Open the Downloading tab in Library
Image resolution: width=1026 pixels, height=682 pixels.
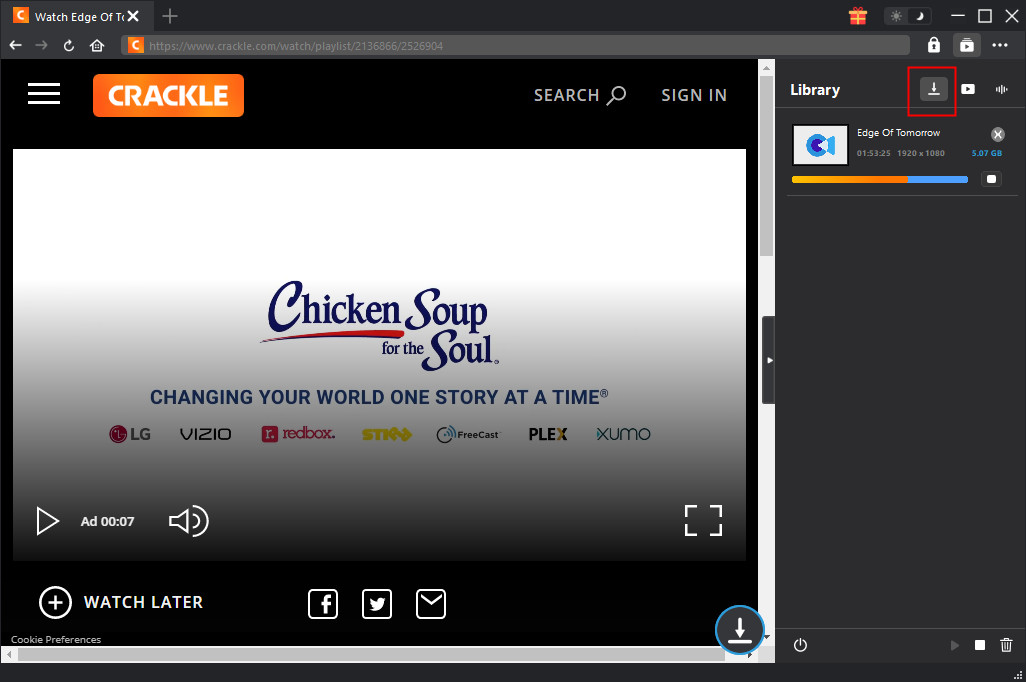pyautogui.click(x=933, y=90)
